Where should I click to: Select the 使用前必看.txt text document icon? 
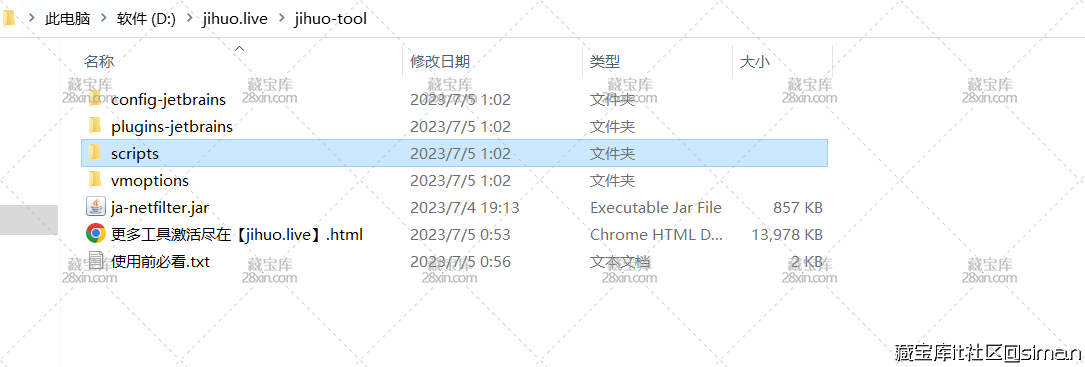tap(95, 261)
